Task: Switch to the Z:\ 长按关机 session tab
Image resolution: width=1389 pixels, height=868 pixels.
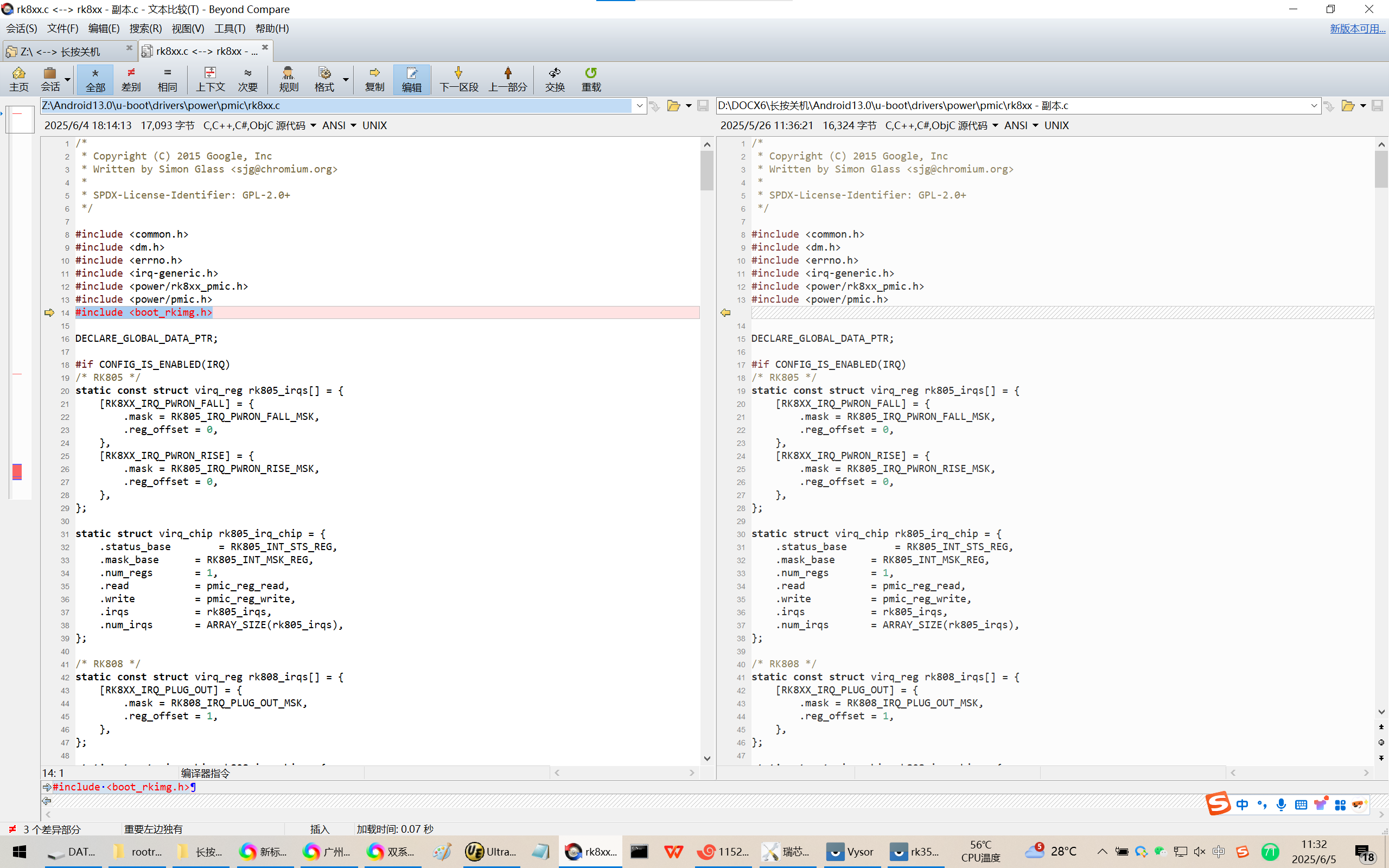Action: click(x=60, y=52)
